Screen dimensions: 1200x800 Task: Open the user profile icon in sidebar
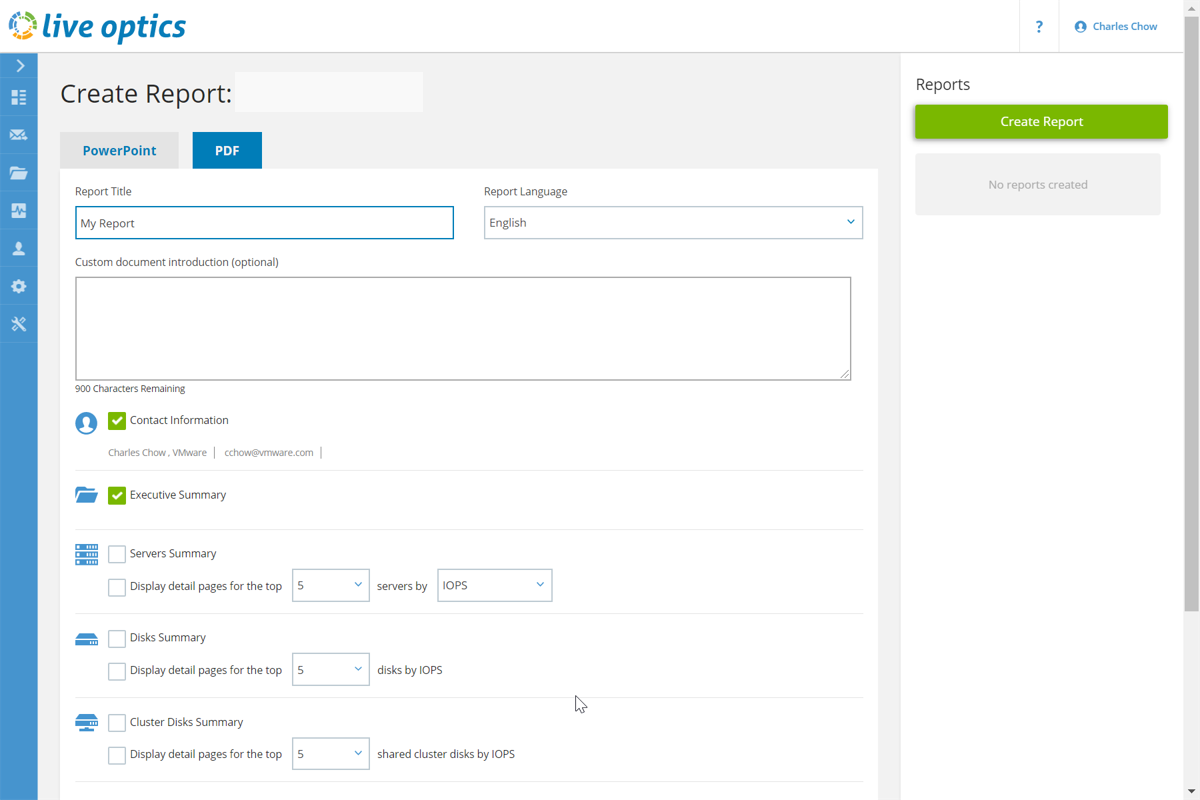(19, 249)
